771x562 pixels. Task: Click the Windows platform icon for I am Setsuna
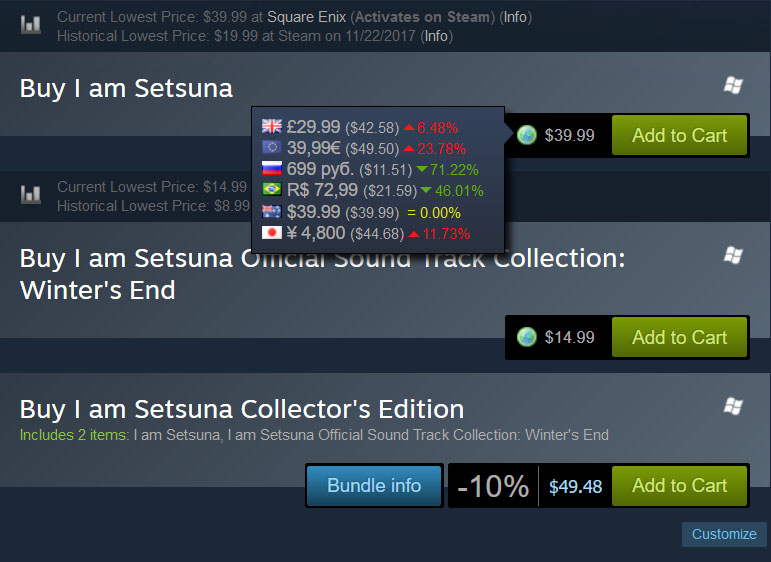click(x=733, y=85)
